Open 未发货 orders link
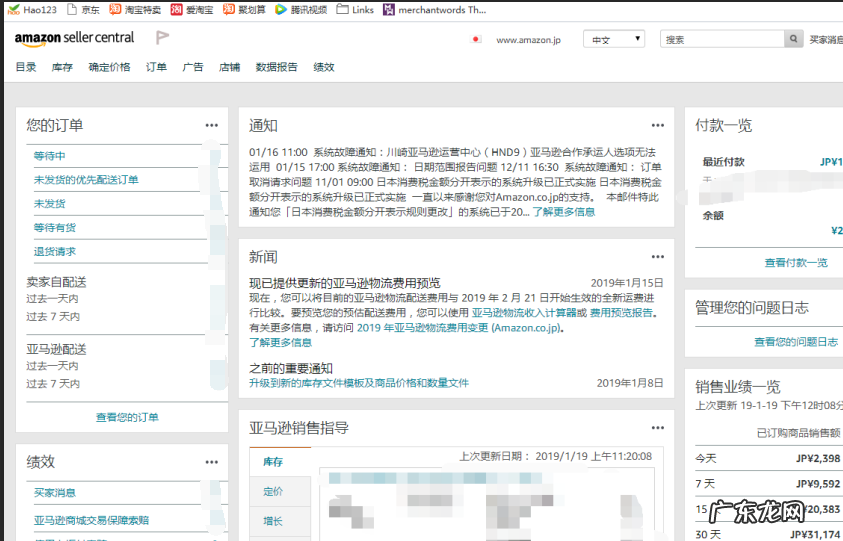 49,204
